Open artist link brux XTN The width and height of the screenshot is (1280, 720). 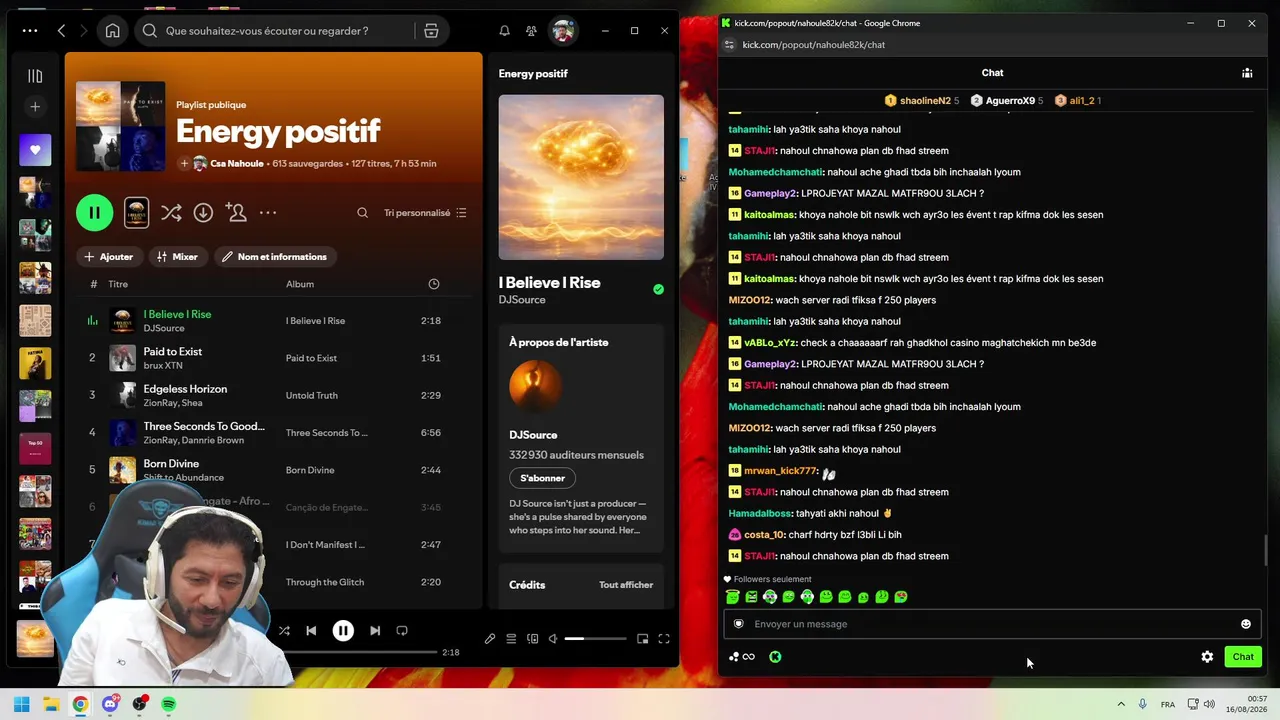163,366
